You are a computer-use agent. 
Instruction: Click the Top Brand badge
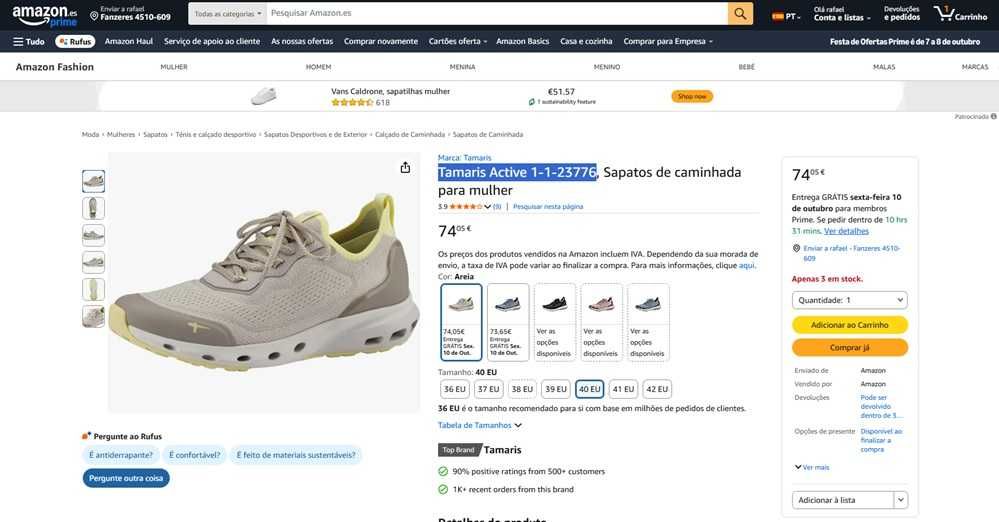pyautogui.click(x=459, y=450)
